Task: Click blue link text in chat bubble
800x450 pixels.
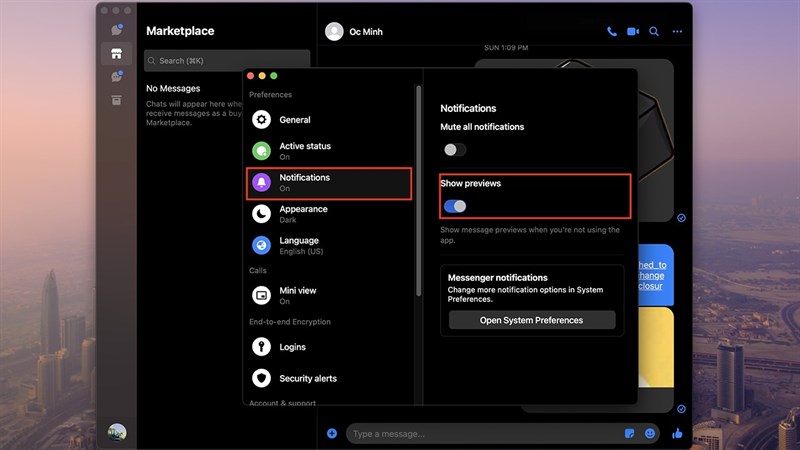Action: coord(652,276)
